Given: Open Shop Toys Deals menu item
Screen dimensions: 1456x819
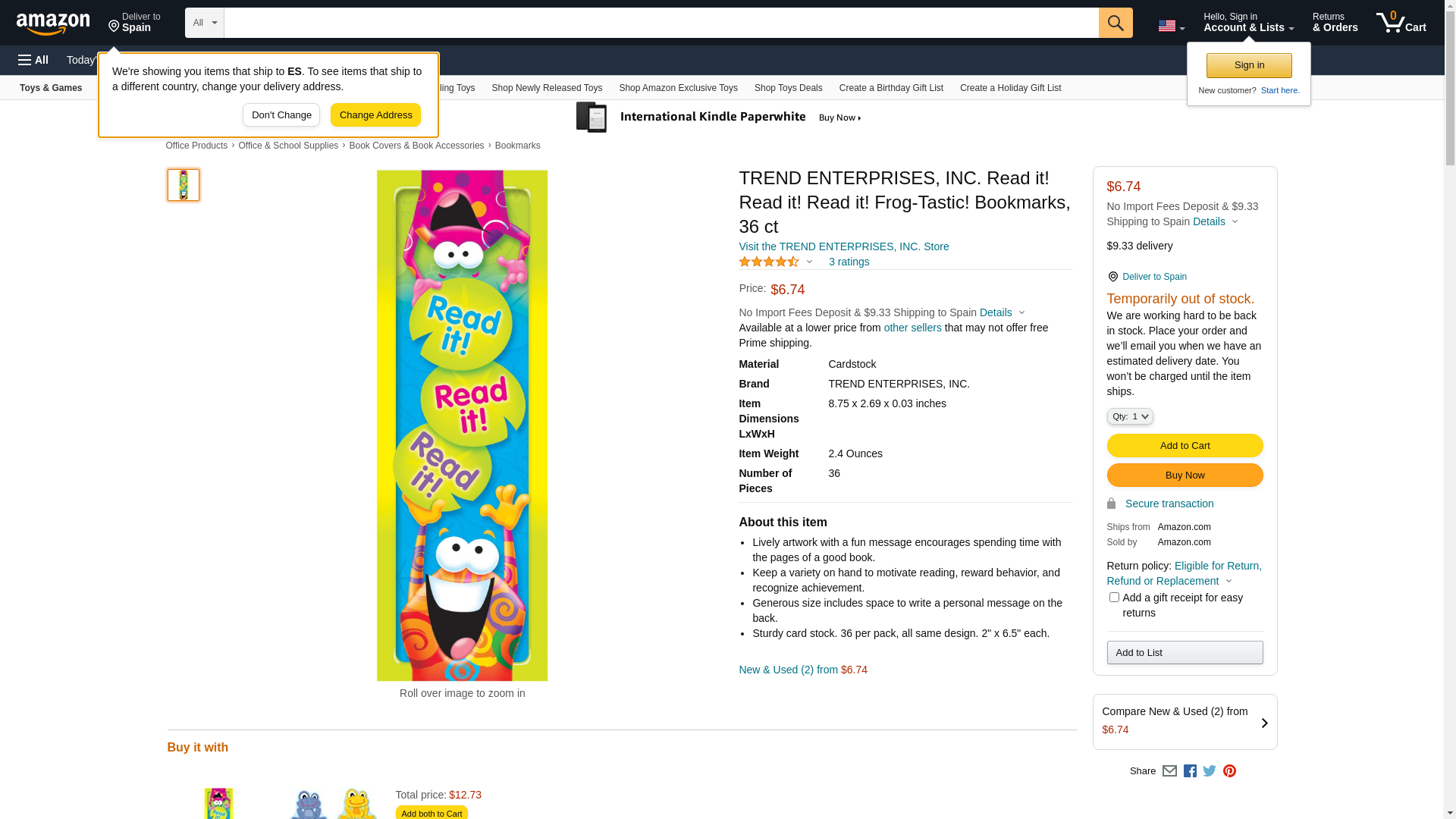Looking at the screenshot, I should tap(788, 88).
